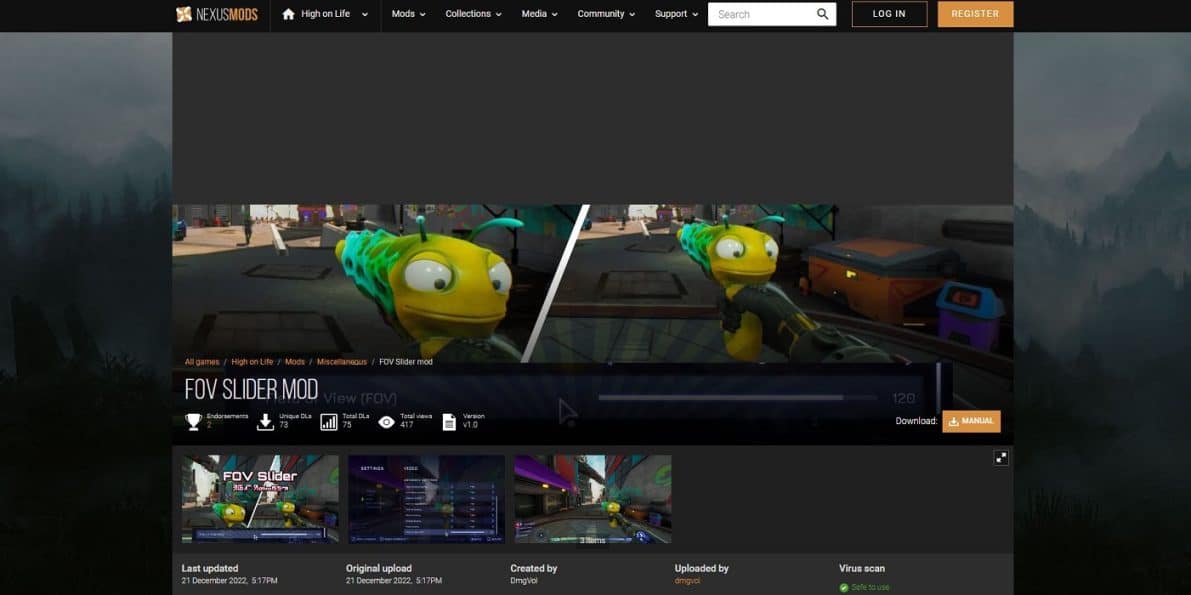Viewport: 1191px width, 595px height.
Task: Click the version v1.0 value
Action: pyautogui.click(x=470, y=425)
